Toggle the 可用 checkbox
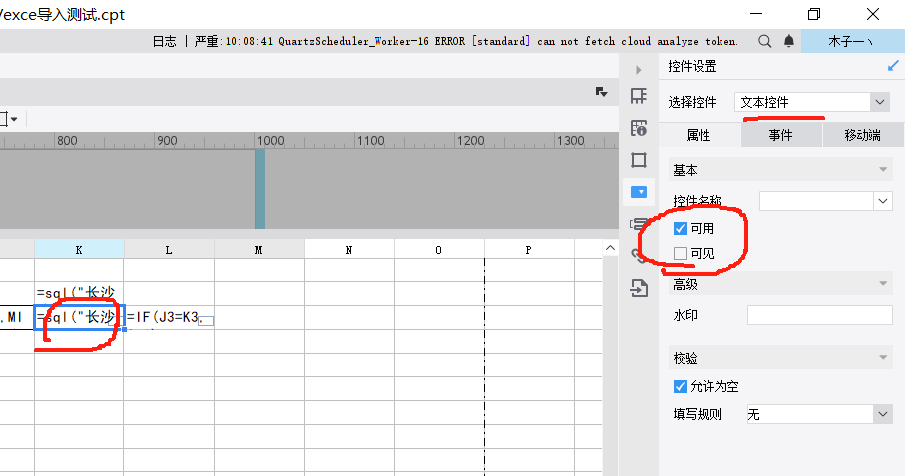 pos(680,228)
